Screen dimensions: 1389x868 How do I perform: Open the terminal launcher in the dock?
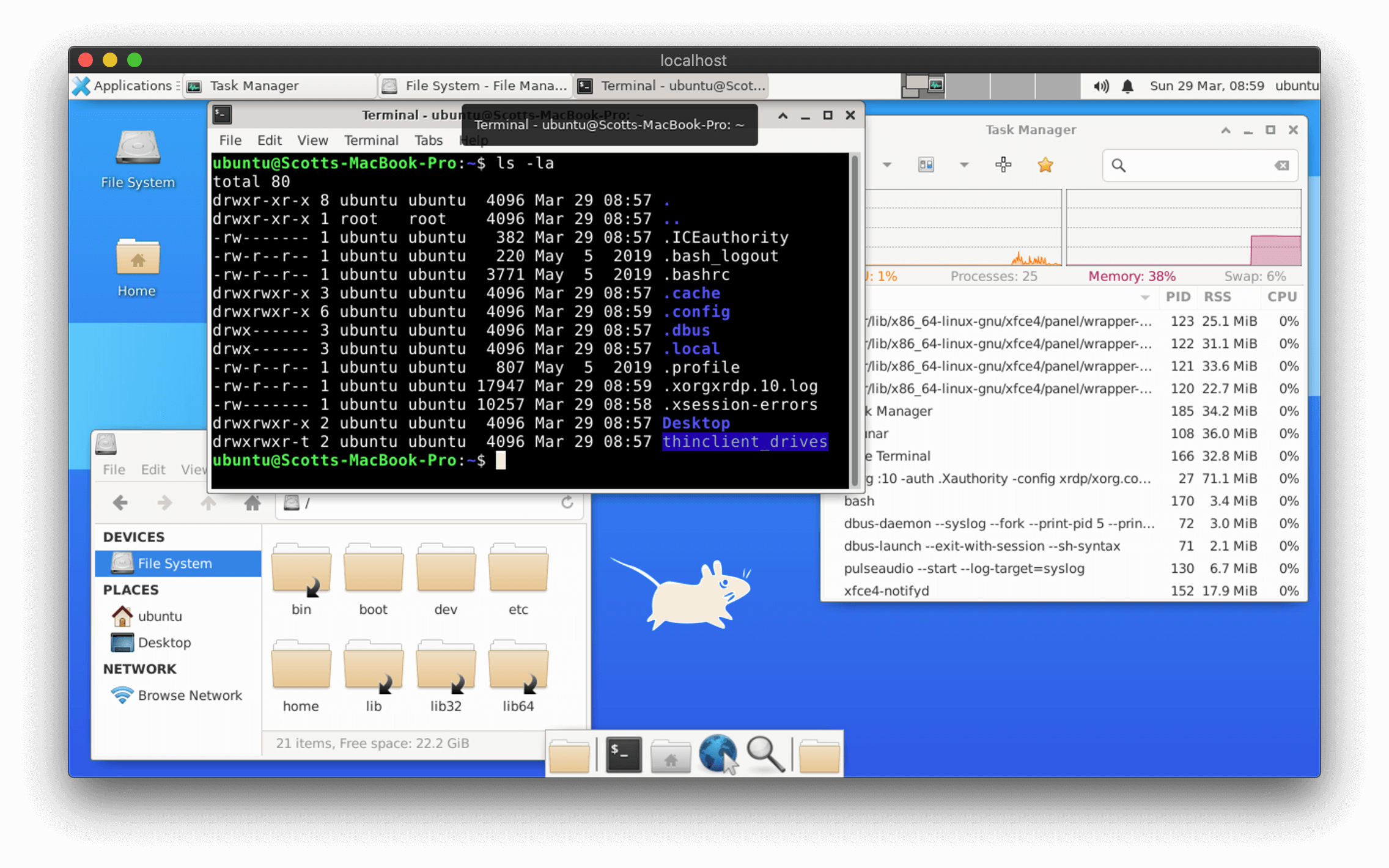[623, 754]
